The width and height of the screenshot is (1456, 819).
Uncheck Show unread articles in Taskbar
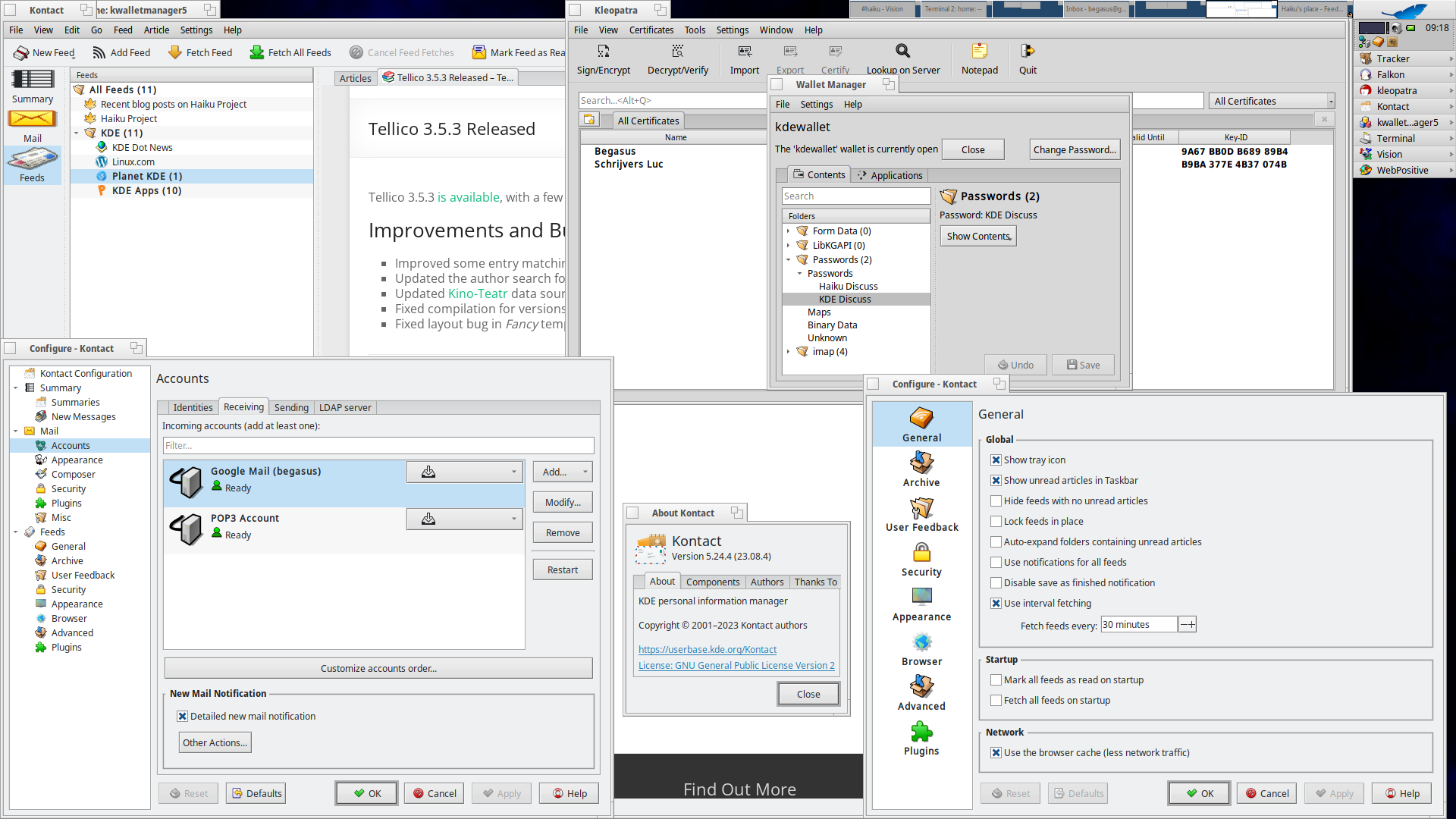pyautogui.click(x=996, y=480)
